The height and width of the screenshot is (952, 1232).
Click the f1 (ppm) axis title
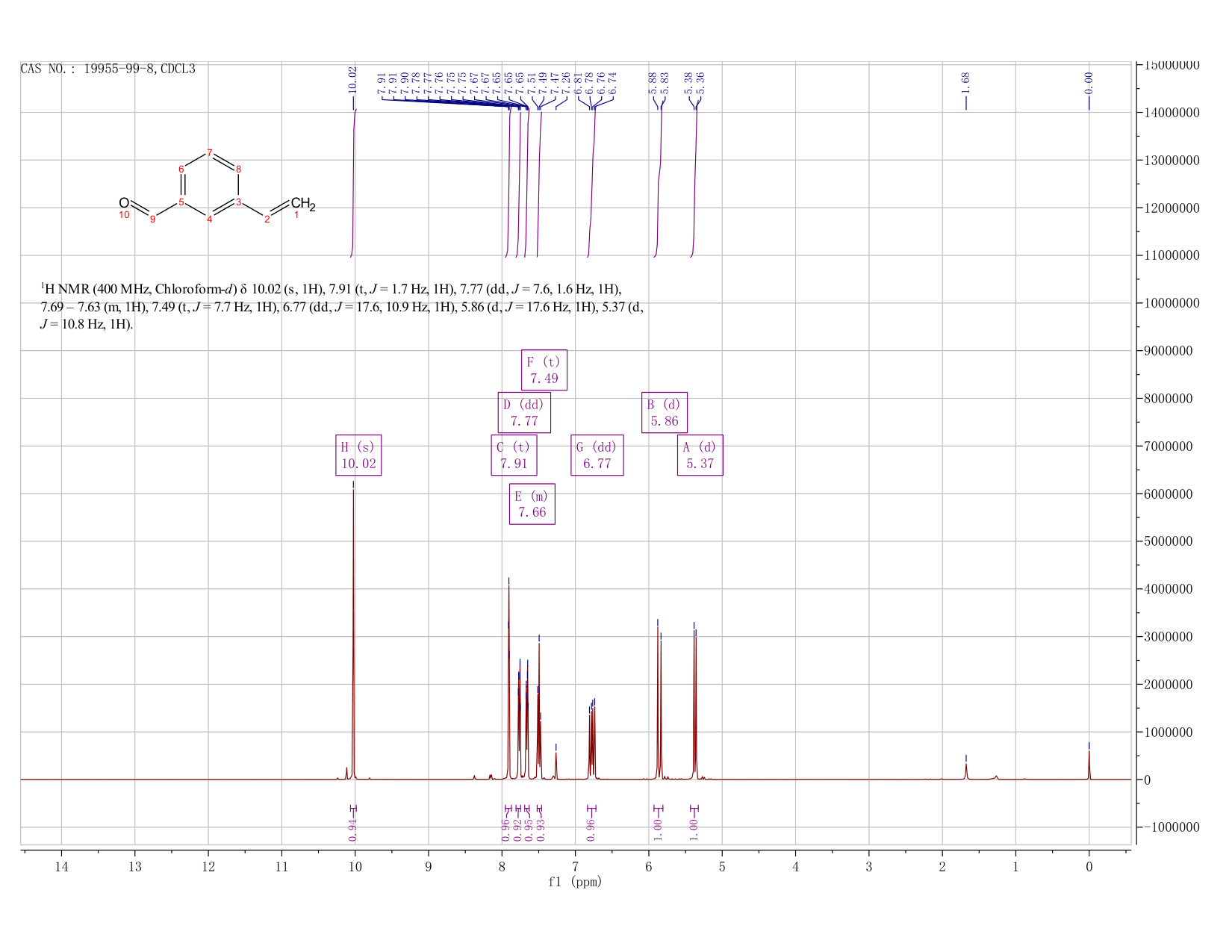click(x=575, y=882)
